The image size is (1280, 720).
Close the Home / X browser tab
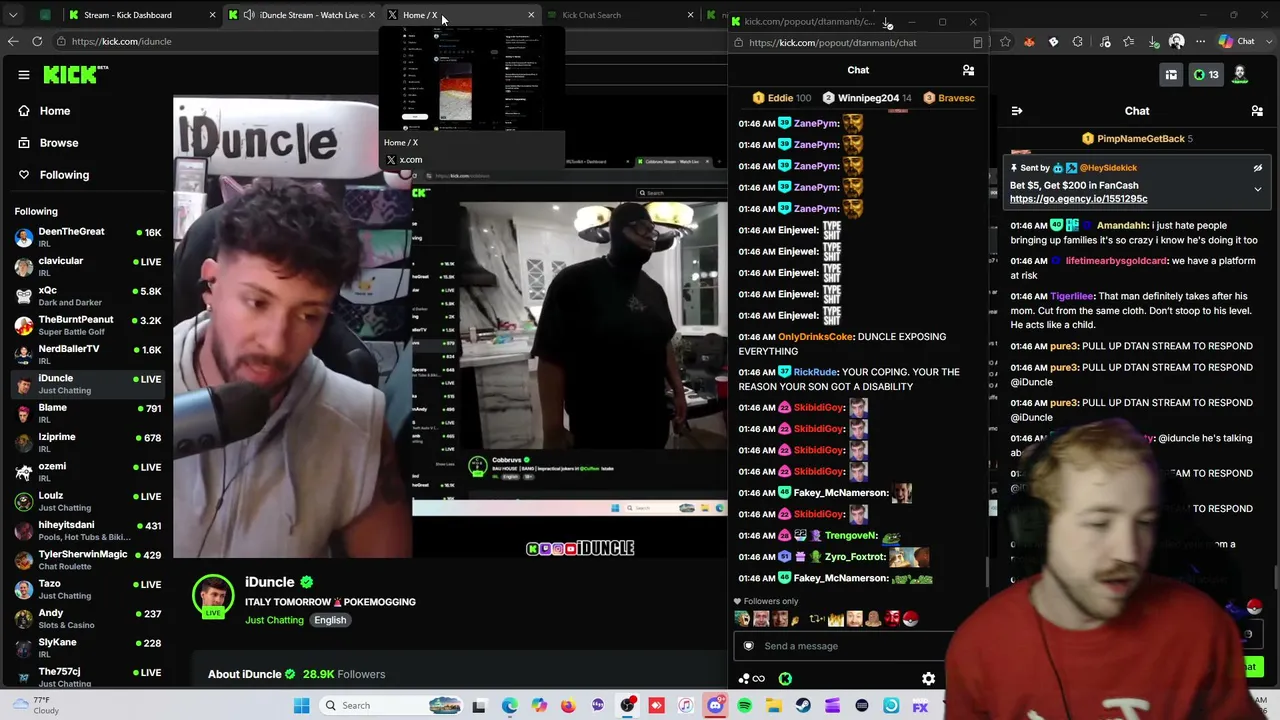[x=531, y=15]
